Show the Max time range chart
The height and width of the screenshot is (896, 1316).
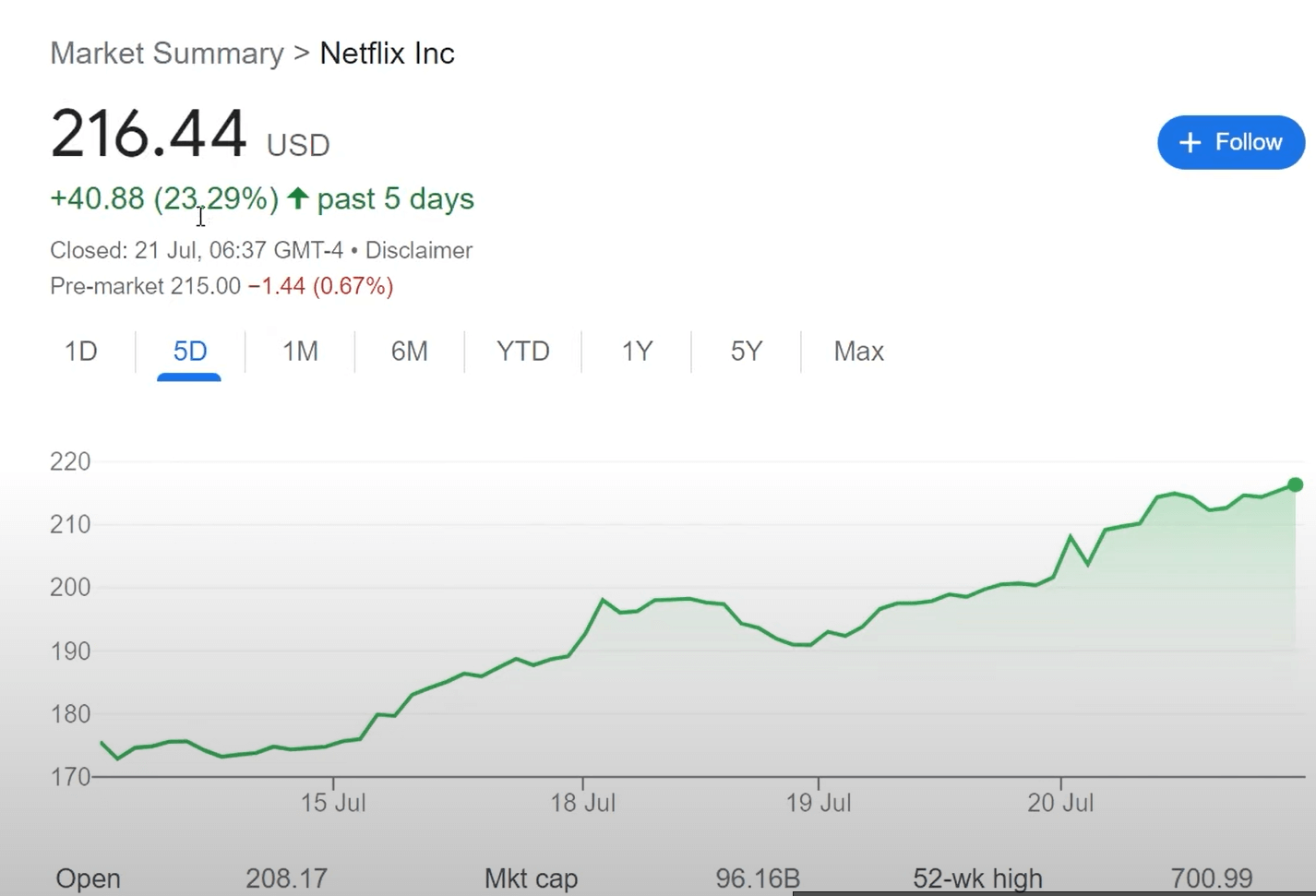pos(858,351)
